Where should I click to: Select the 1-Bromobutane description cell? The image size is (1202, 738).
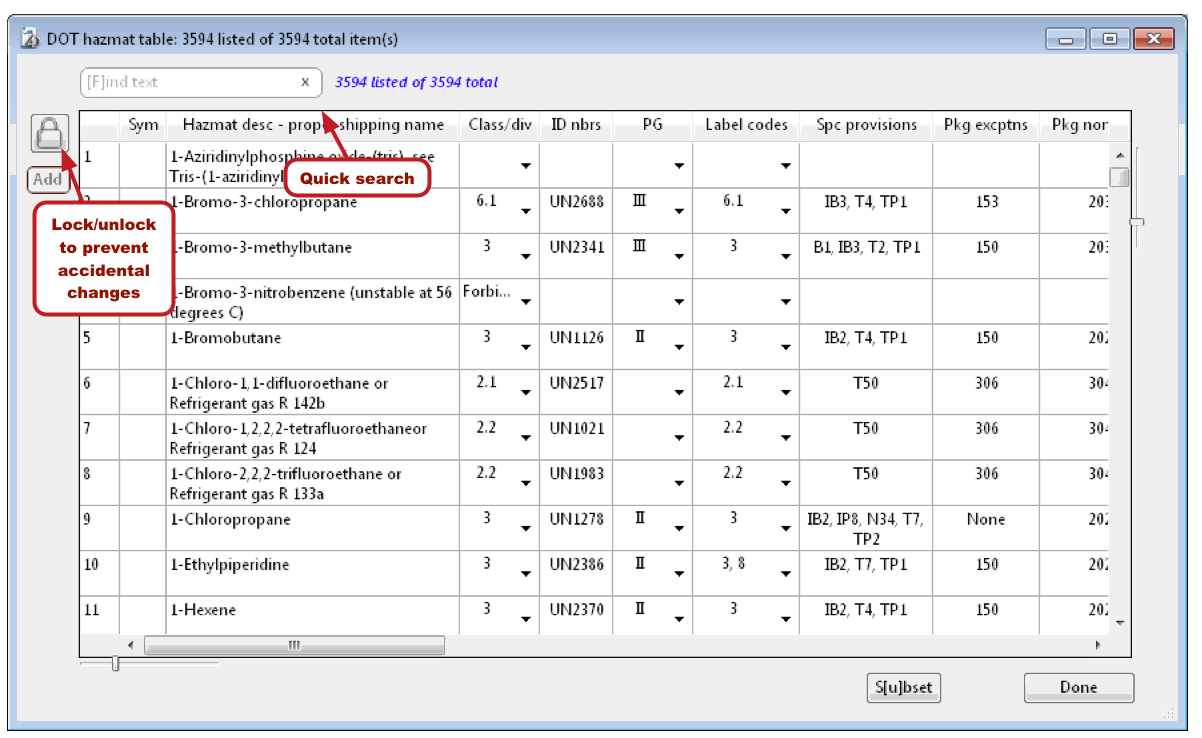pos(313,347)
